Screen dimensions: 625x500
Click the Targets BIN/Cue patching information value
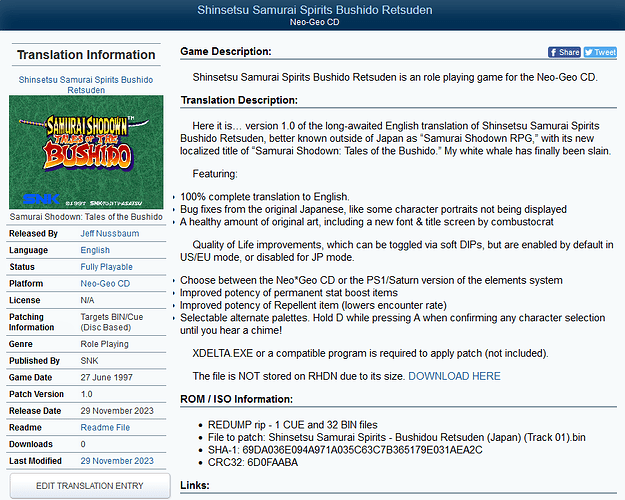click(112, 322)
